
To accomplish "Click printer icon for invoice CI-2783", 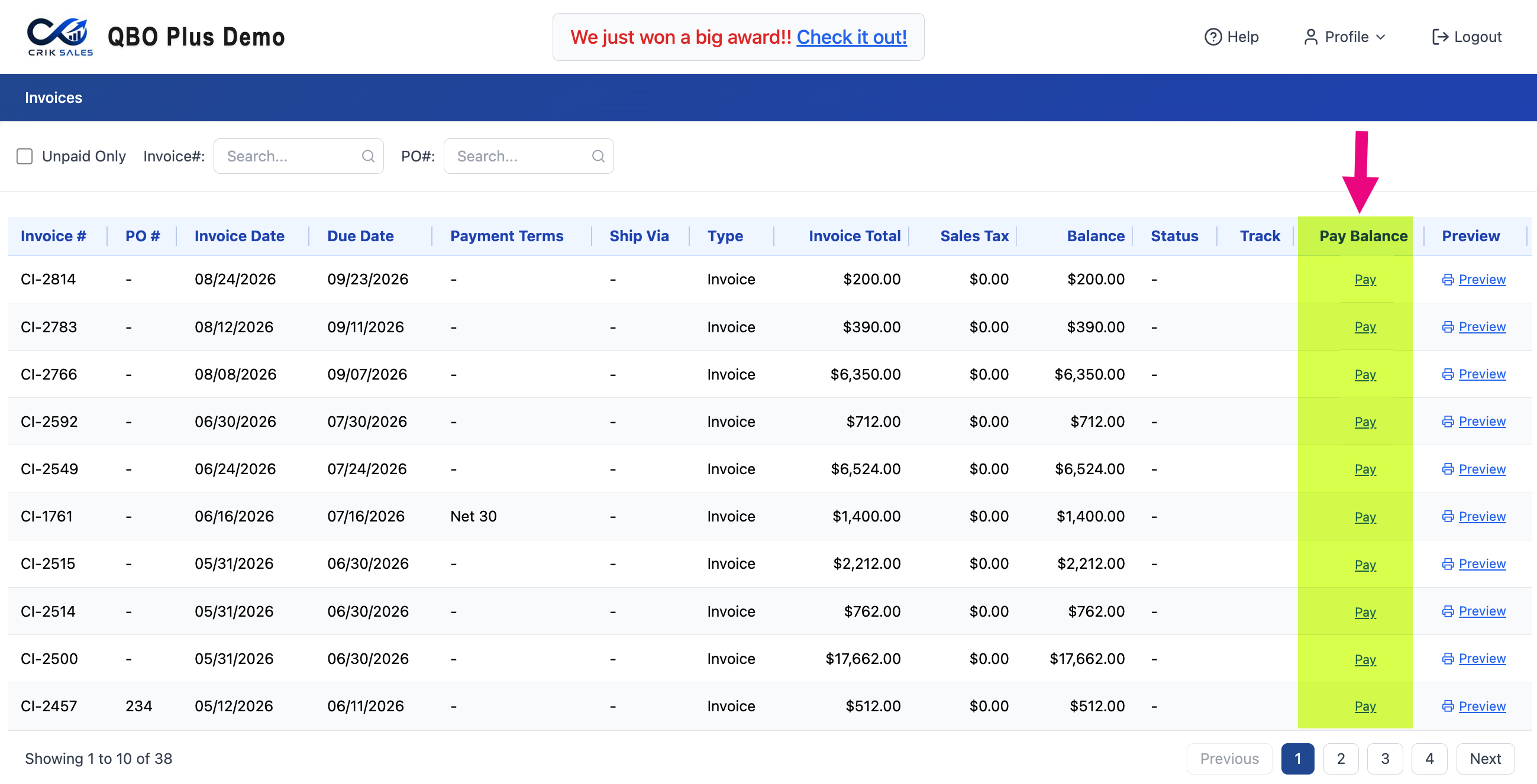I will pos(1448,327).
